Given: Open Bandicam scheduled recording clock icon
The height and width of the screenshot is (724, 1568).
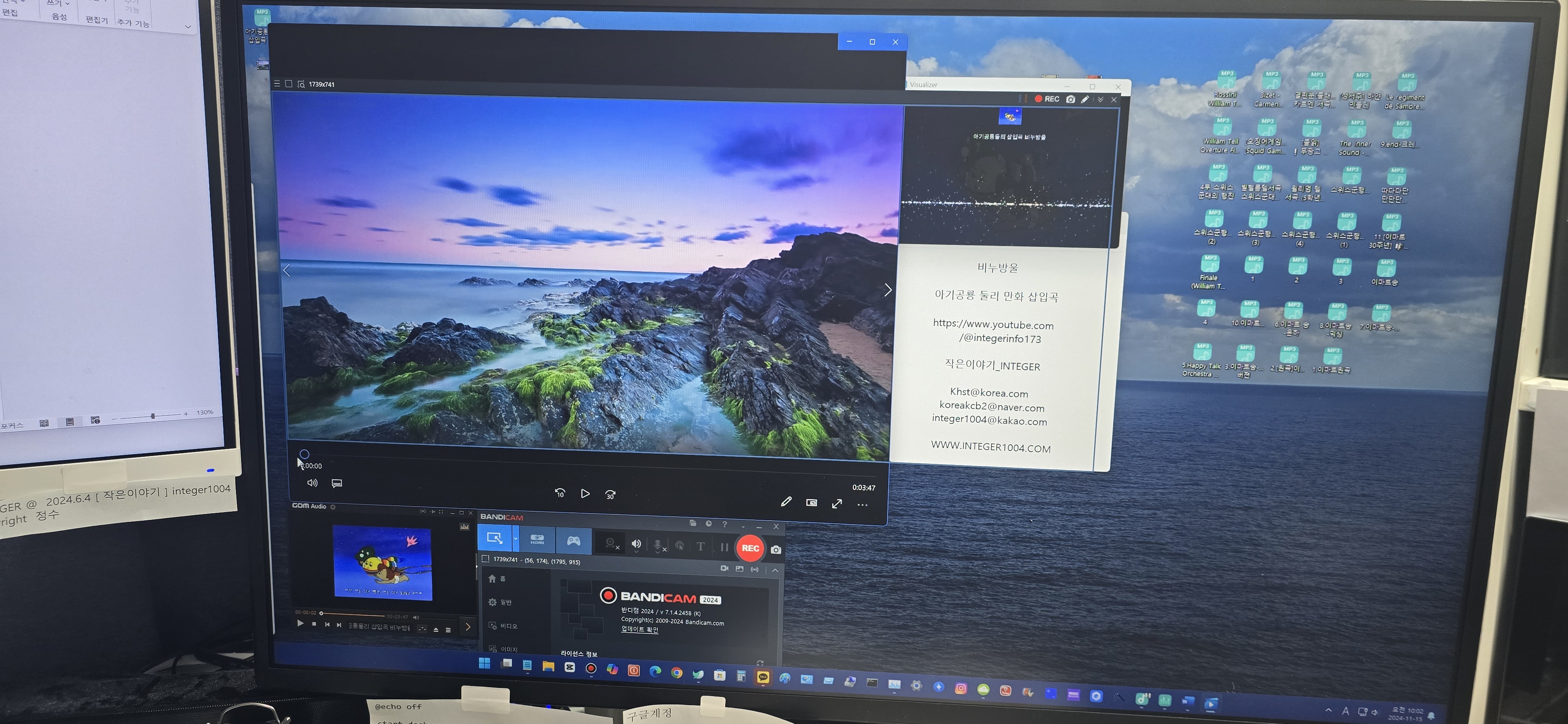Looking at the screenshot, I should 708,523.
